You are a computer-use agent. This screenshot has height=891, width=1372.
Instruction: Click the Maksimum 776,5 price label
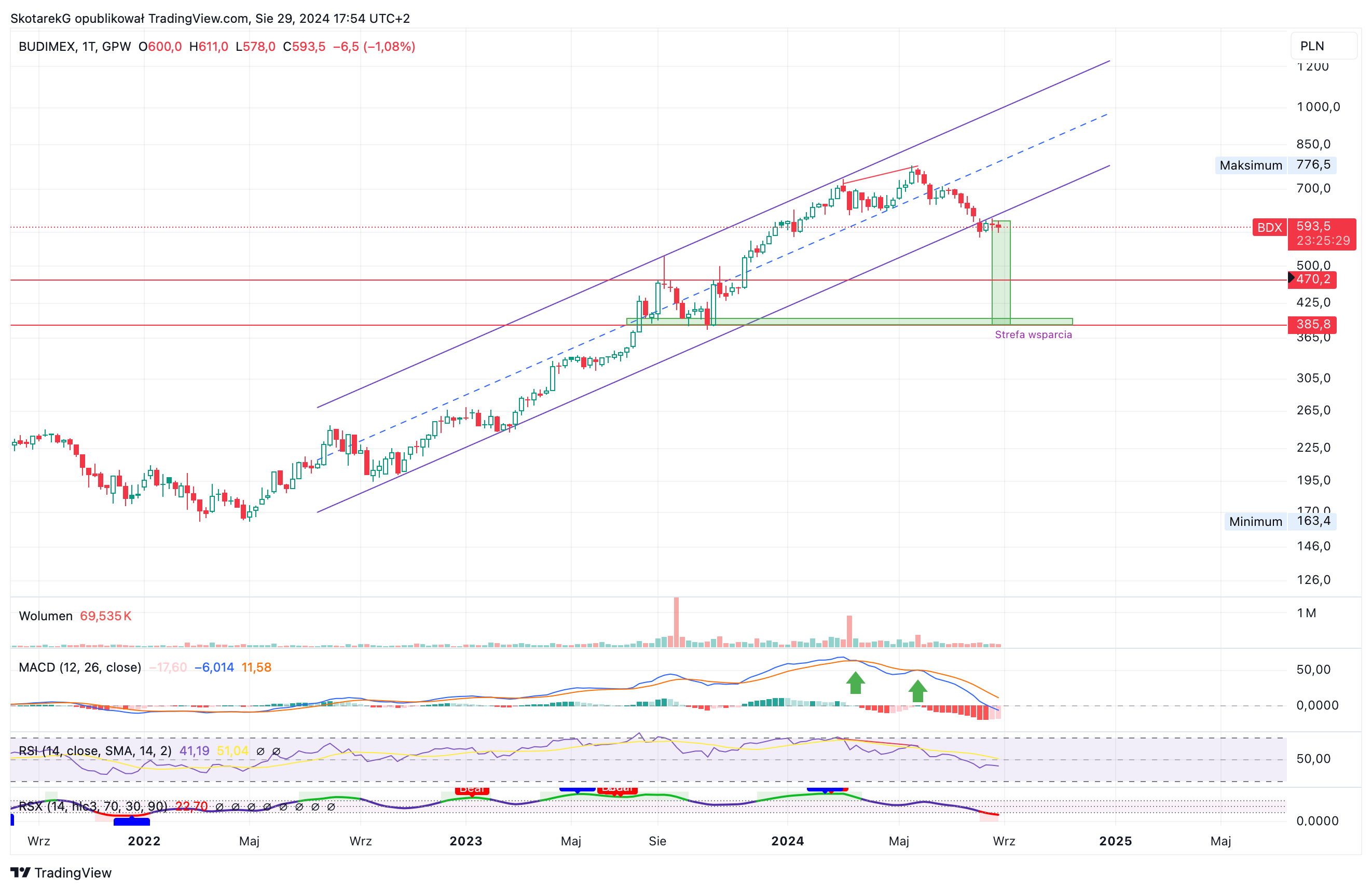point(1275,165)
